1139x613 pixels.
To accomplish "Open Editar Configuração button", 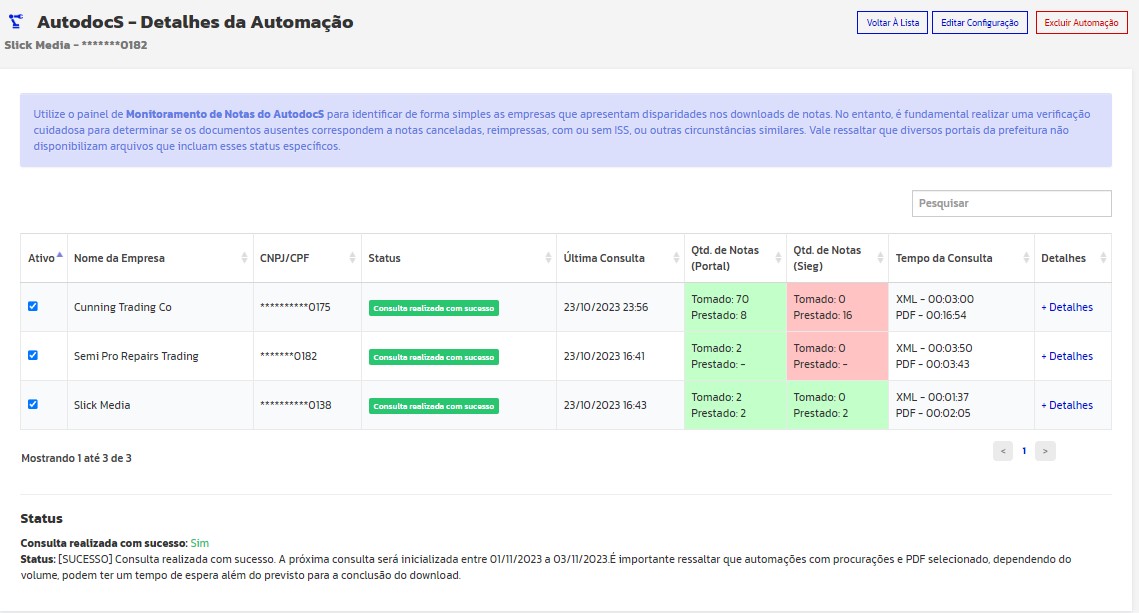I will [x=979, y=22].
